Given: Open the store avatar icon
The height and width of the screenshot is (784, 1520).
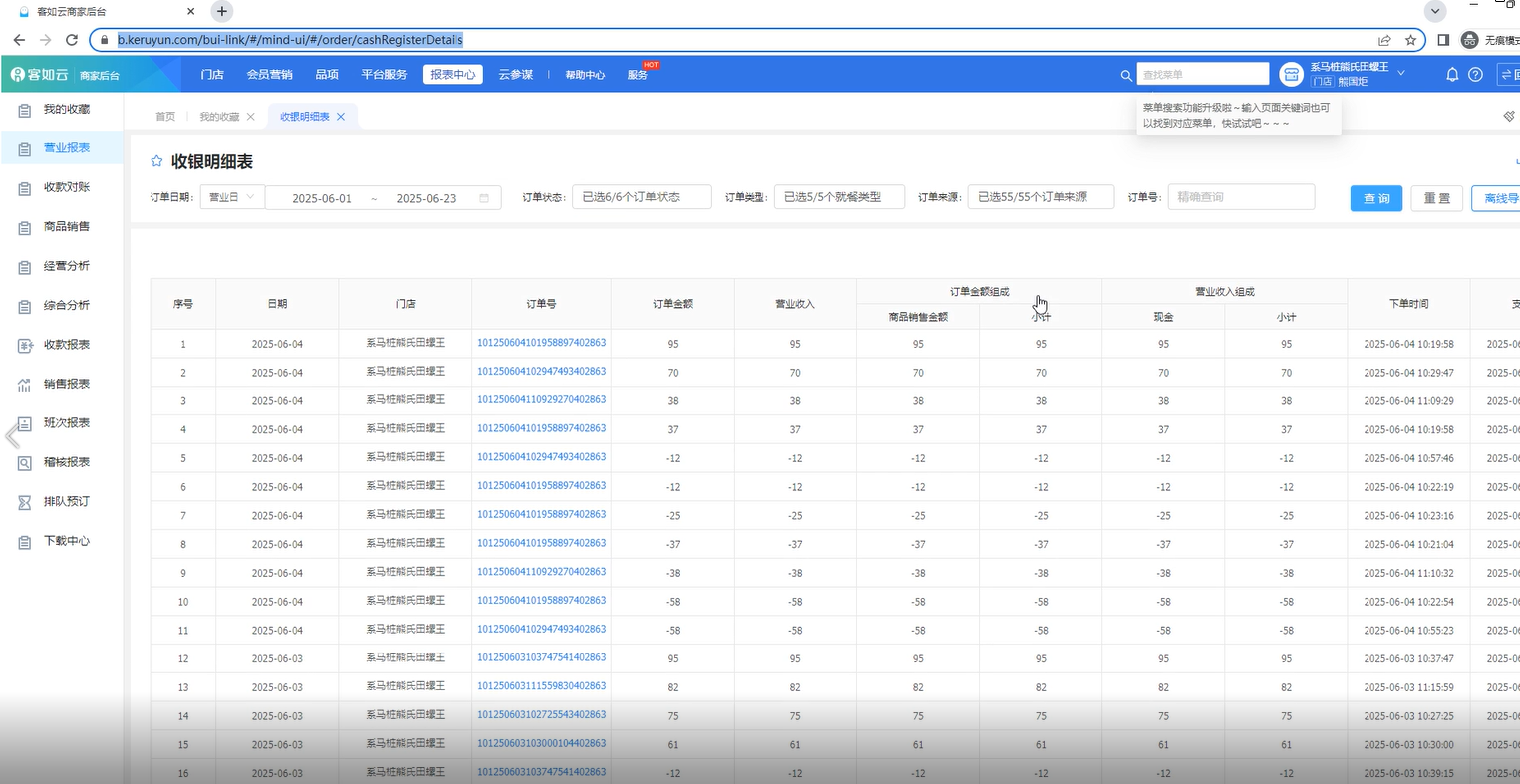Looking at the screenshot, I should (x=1291, y=74).
